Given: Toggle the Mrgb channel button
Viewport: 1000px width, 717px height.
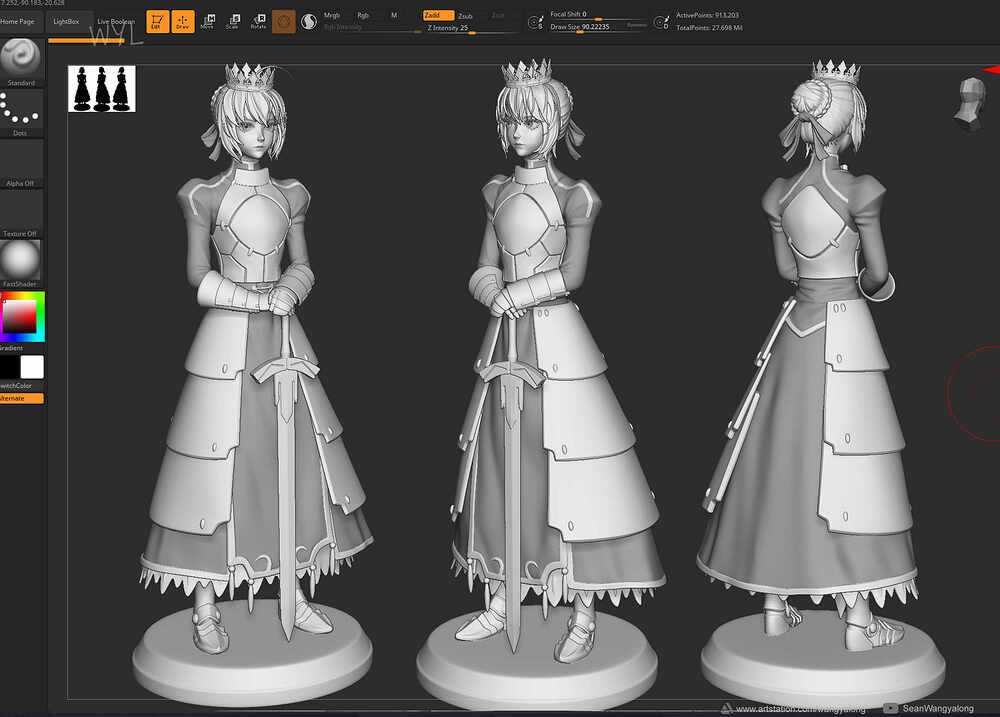Looking at the screenshot, I should pyautogui.click(x=332, y=15).
